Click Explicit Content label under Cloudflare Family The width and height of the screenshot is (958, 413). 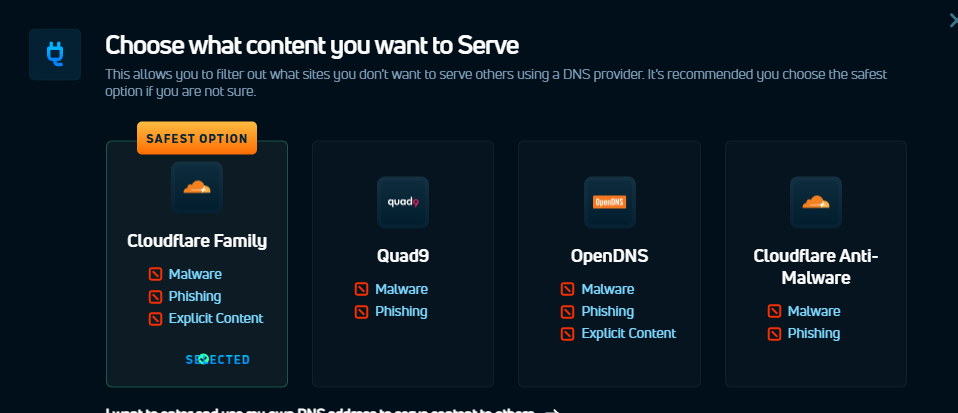click(216, 318)
